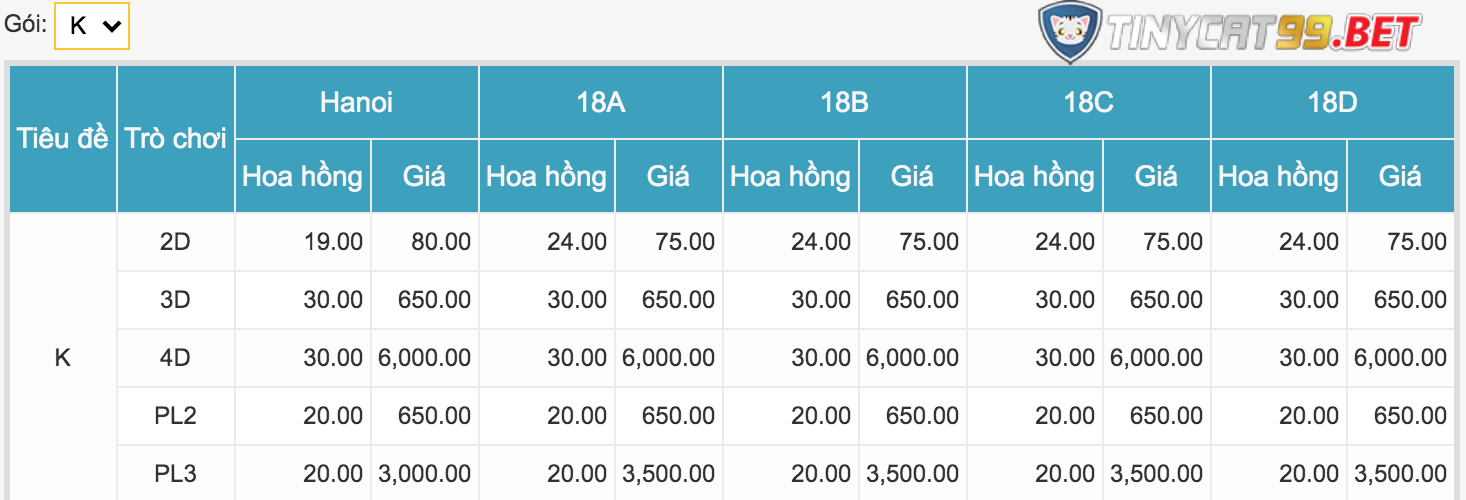Click Hanoi 2D price 80.00 cell
Screen dimensions: 1466x500
(424, 241)
